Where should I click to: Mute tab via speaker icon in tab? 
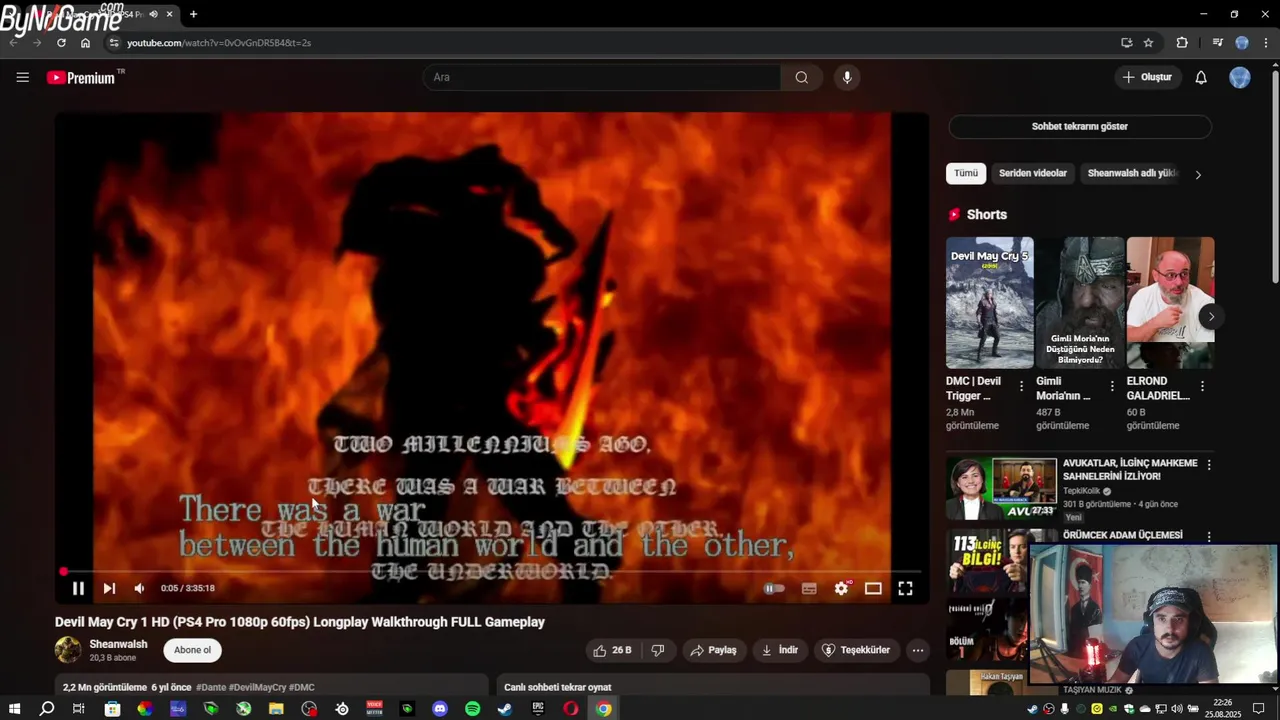(x=153, y=14)
